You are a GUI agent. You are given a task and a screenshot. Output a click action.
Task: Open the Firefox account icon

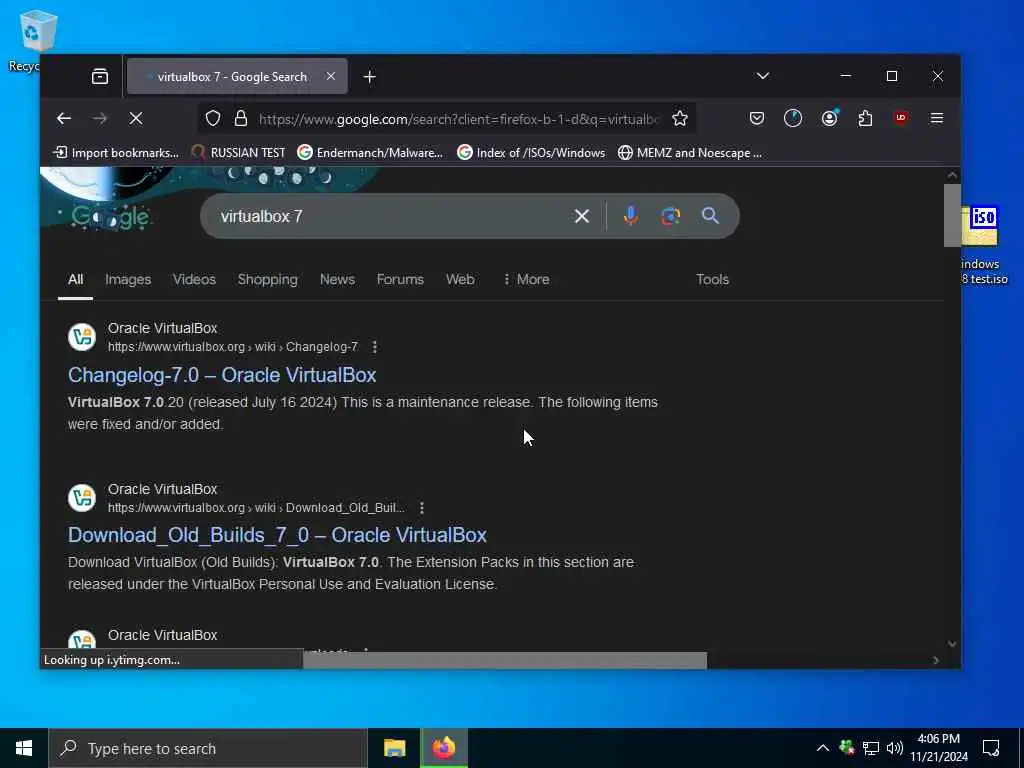tap(829, 118)
